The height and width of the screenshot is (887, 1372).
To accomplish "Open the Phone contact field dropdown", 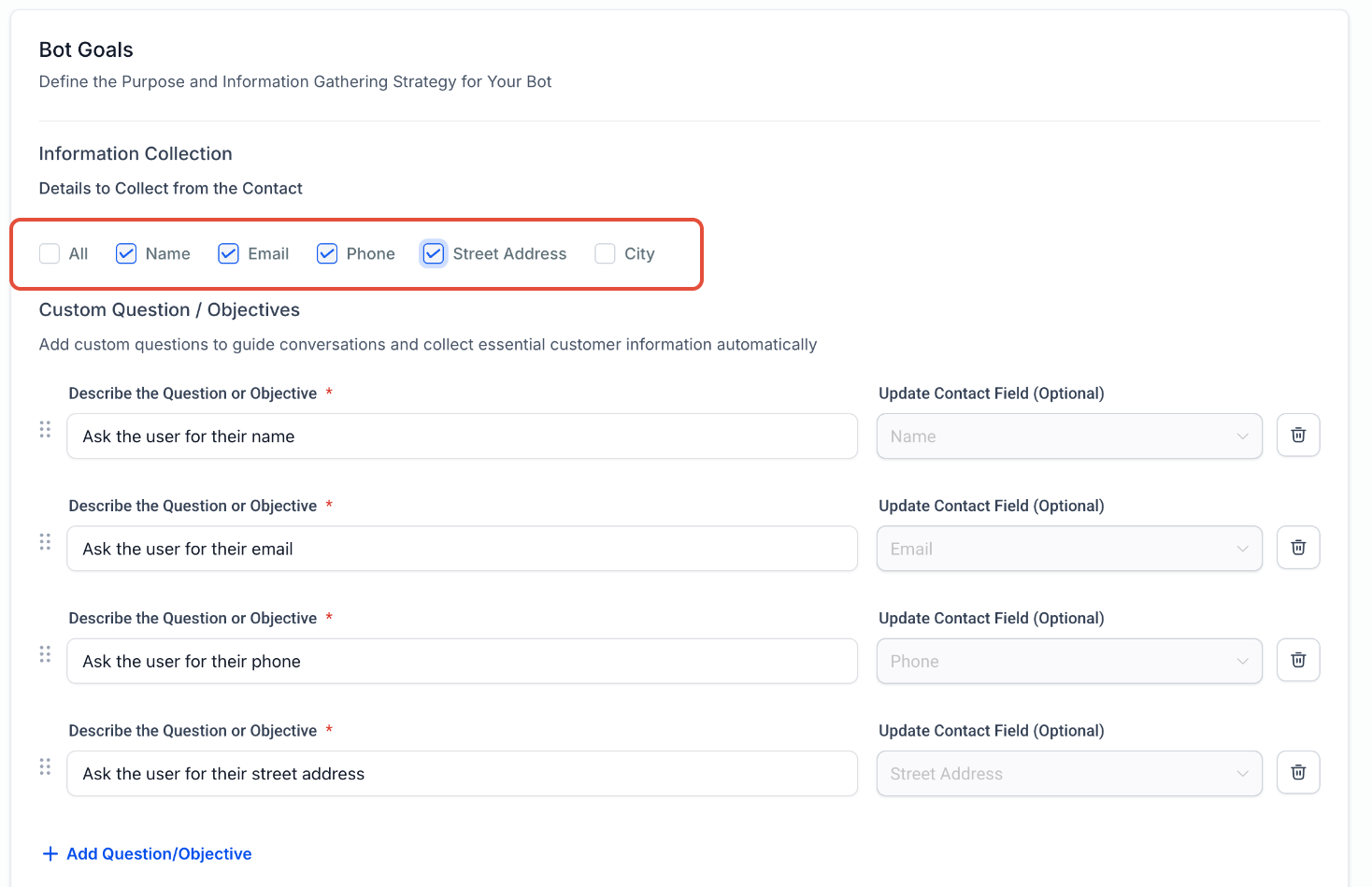I will tap(1069, 661).
